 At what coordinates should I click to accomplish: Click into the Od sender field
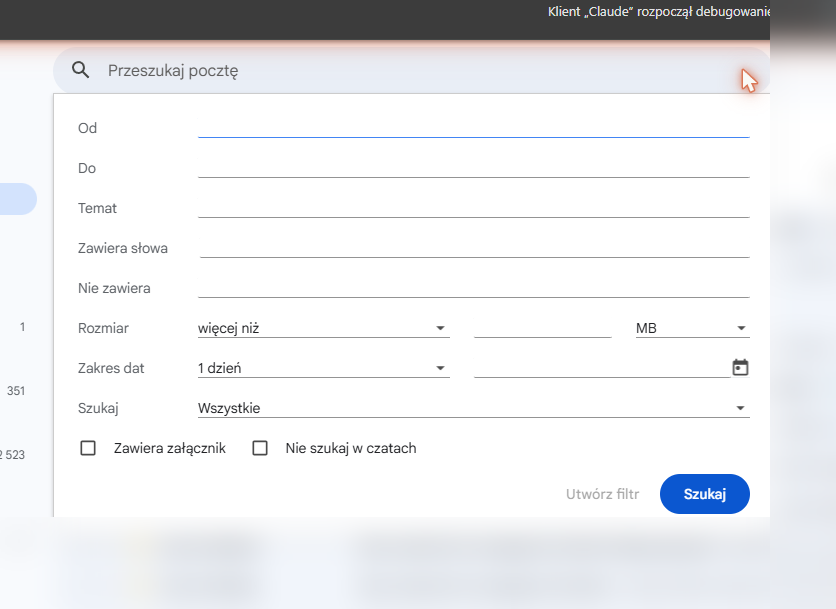[x=473, y=128]
